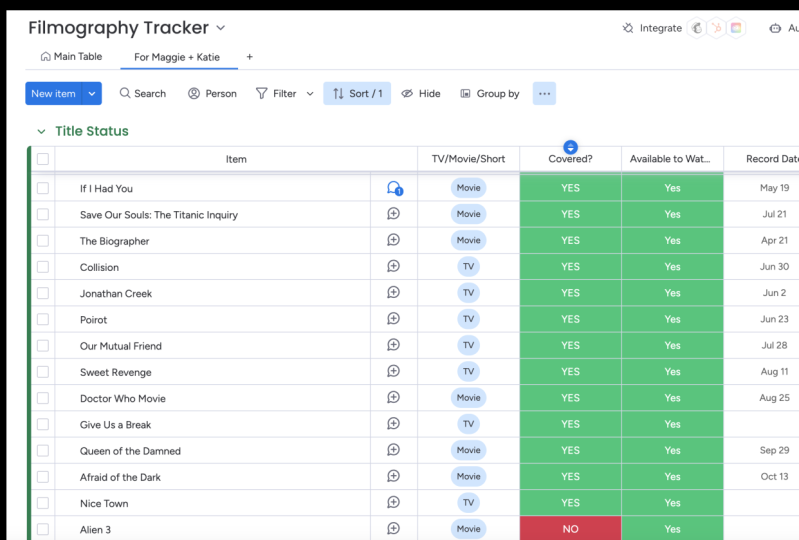Open TV/Movie/Short label for If I Had You
This screenshot has height=540, width=799.
pos(468,187)
